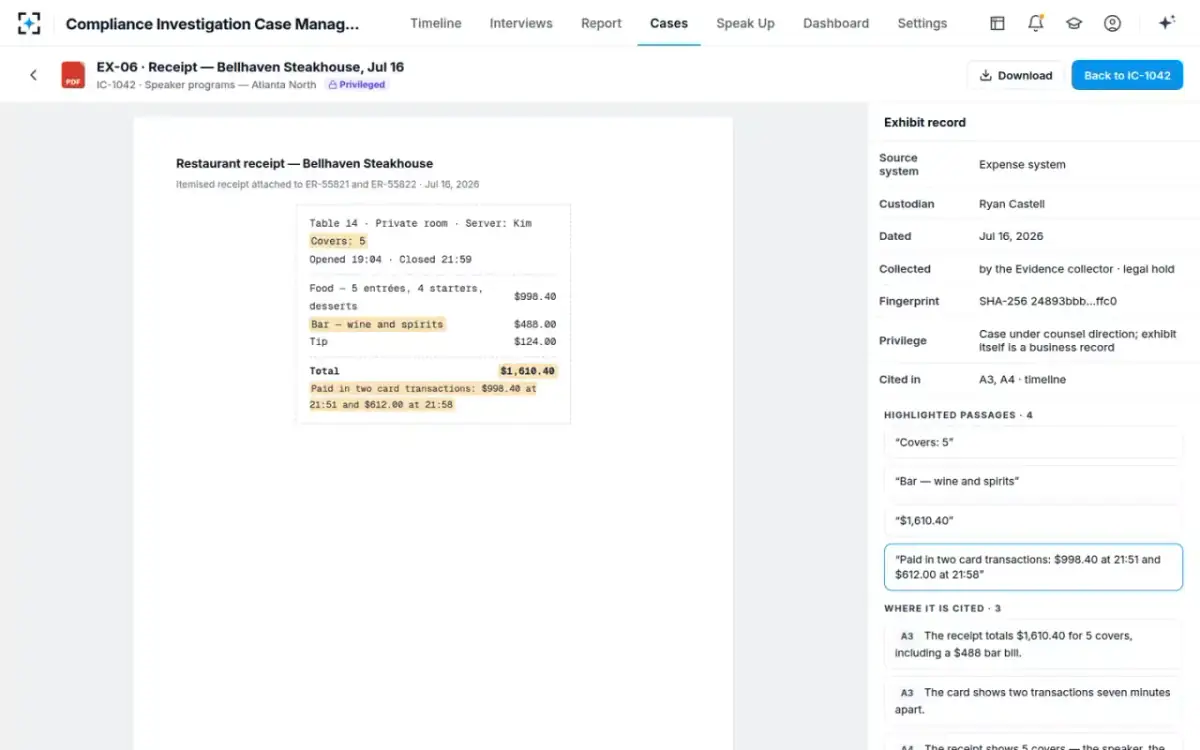Screen dimensions: 1200x750
Task: Open citation about receipt totals $1,610.40
Action: (1033, 644)
